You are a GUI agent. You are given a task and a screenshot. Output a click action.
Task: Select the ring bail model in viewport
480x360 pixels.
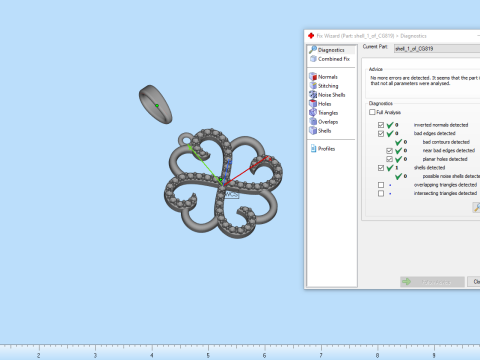tap(156, 104)
